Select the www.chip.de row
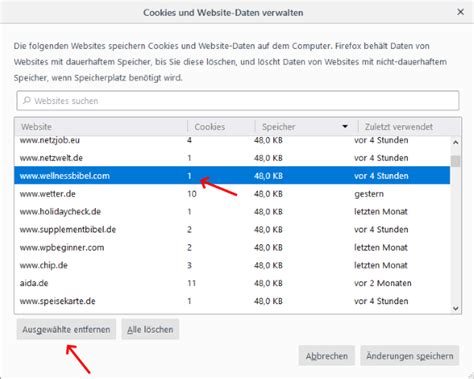This screenshot has width=474, height=379. pos(232,265)
